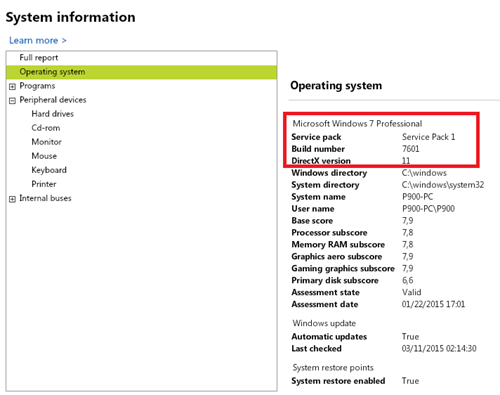Select the Programs tree item
The height and width of the screenshot is (395, 500).
click(x=37, y=86)
